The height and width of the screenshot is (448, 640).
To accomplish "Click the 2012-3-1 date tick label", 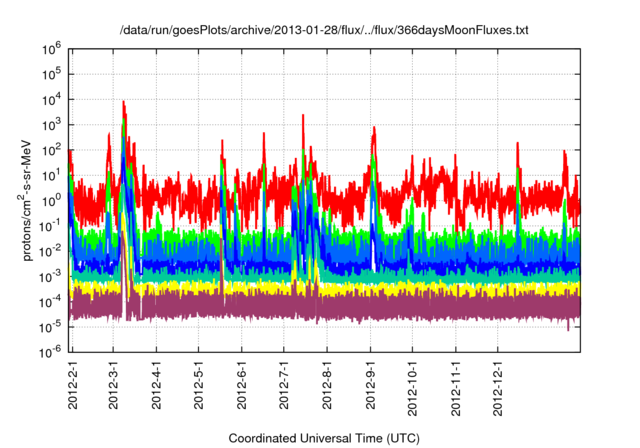I will click(x=113, y=385).
